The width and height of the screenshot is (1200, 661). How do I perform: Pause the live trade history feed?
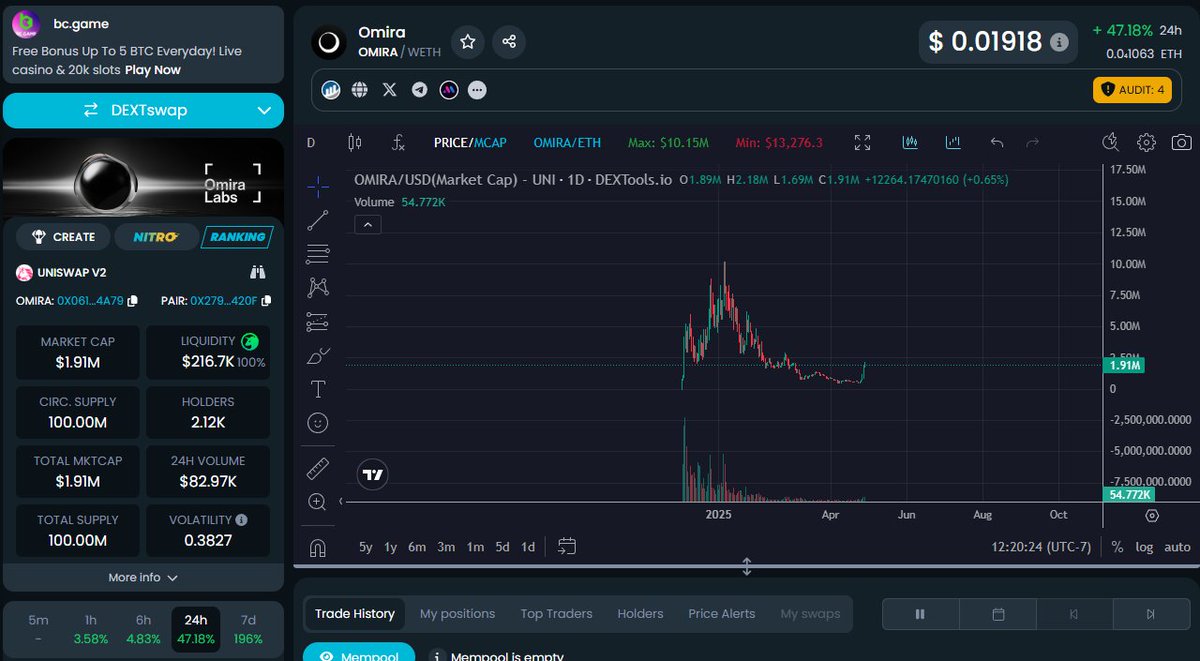point(920,614)
